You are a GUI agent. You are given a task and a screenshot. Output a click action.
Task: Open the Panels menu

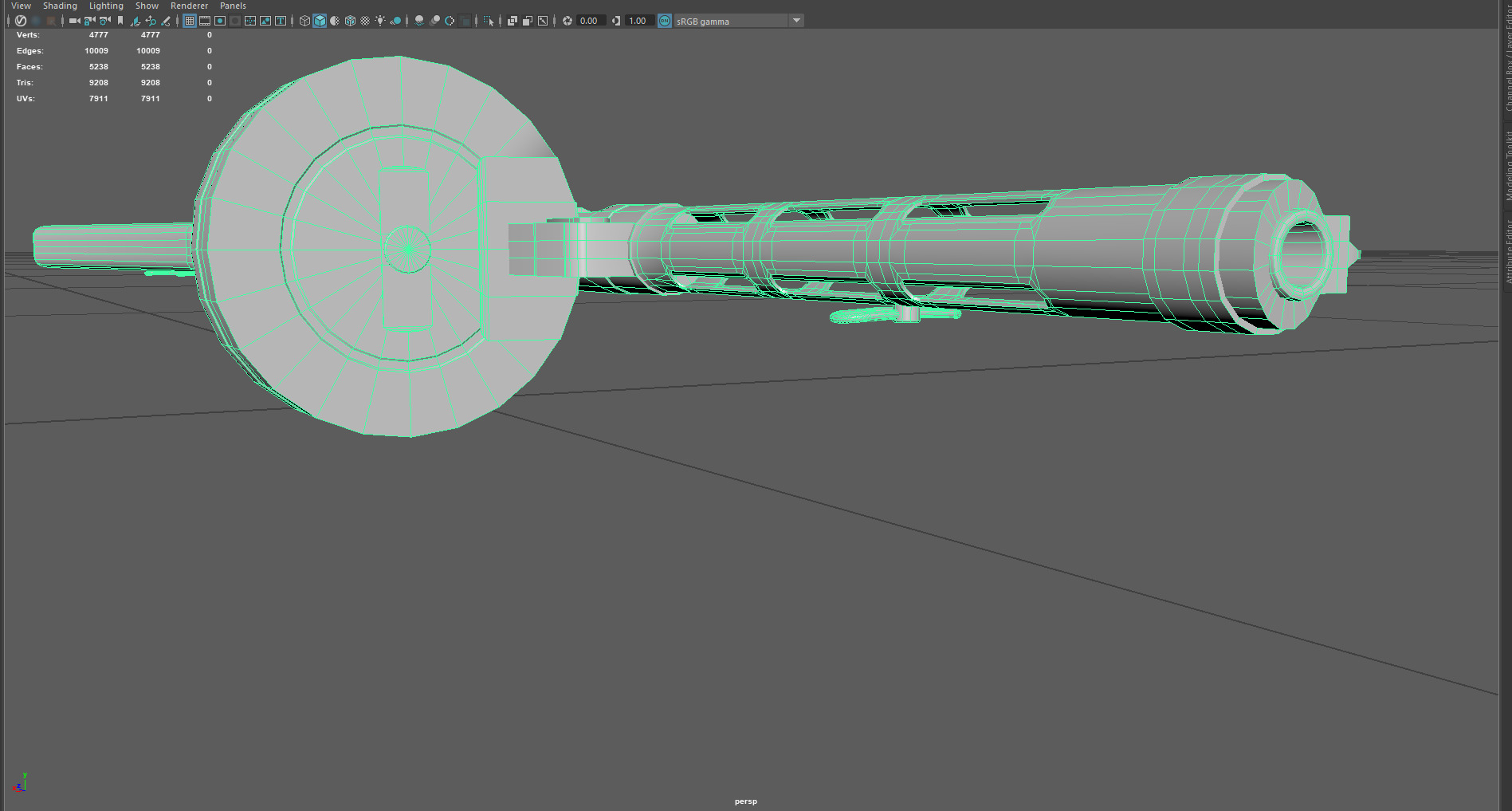tap(233, 6)
